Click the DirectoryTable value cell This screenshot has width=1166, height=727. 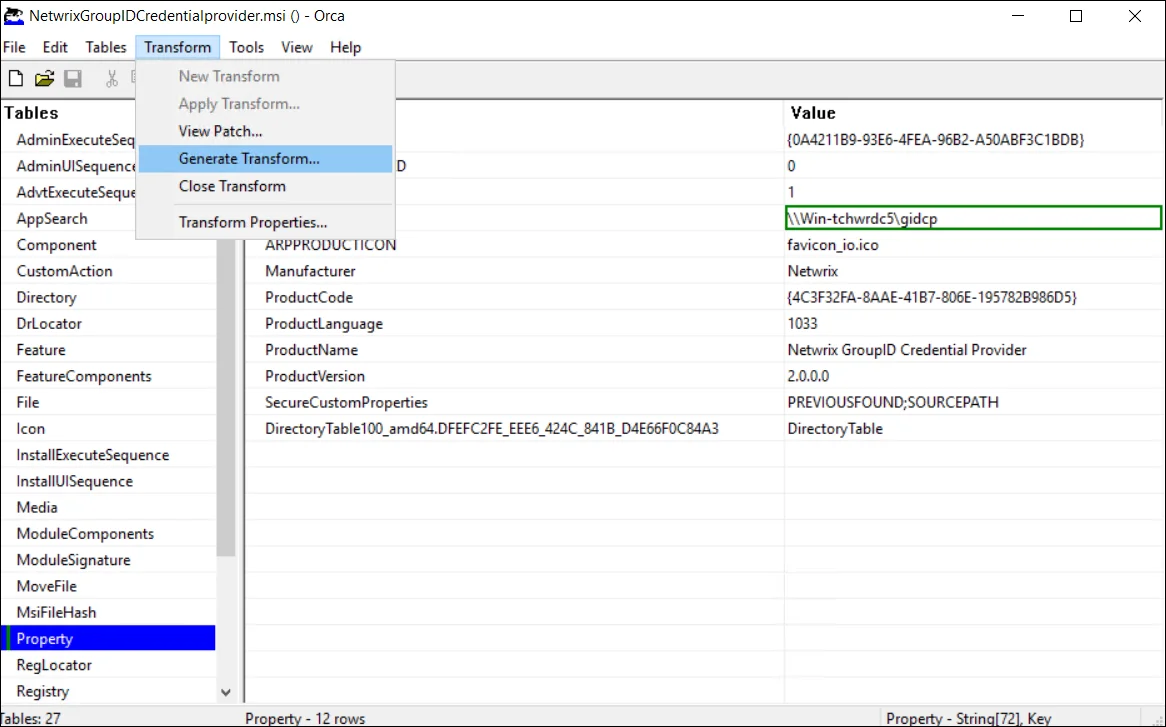[835, 429]
